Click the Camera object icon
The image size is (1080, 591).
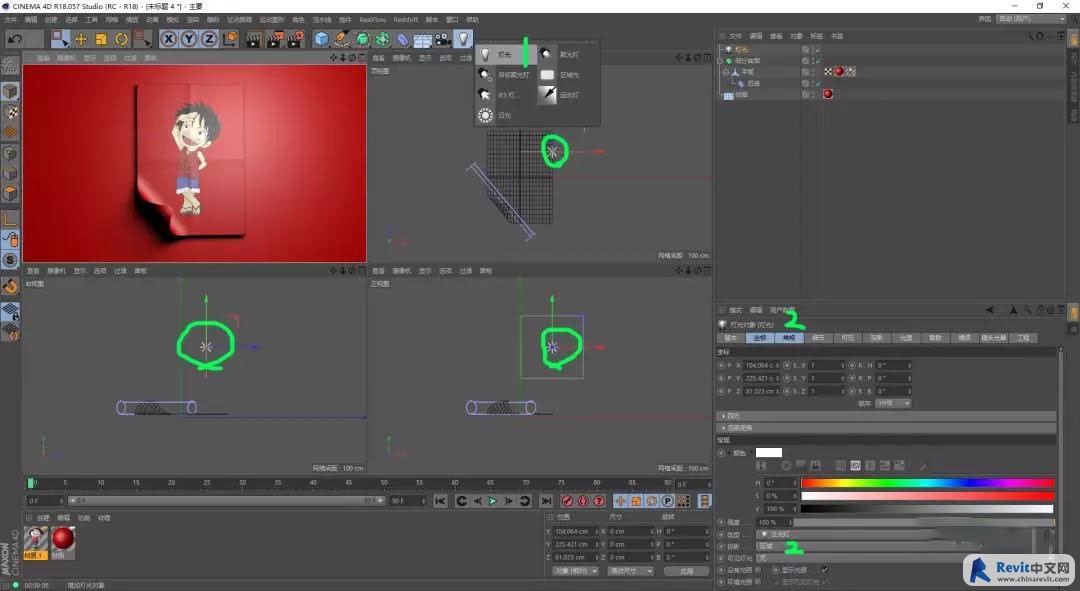coord(443,39)
